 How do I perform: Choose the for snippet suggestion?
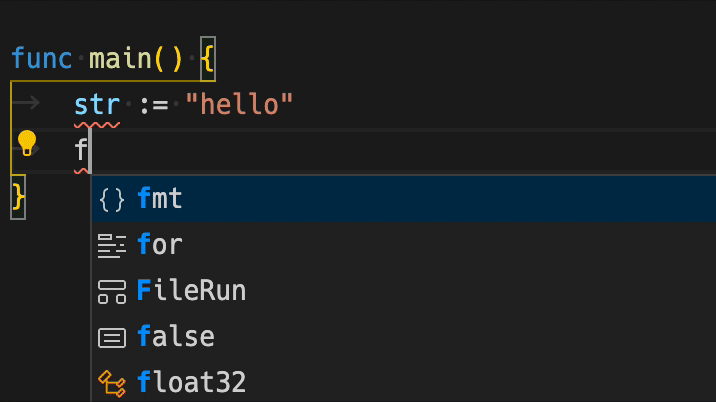pyautogui.click(x=160, y=245)
